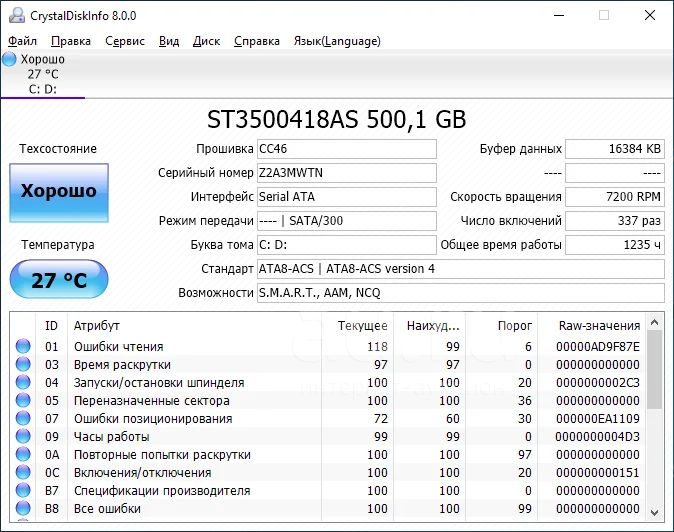
Task: Click the CrystalDiskInfo app icon in title bar
Action: point(17,15)
